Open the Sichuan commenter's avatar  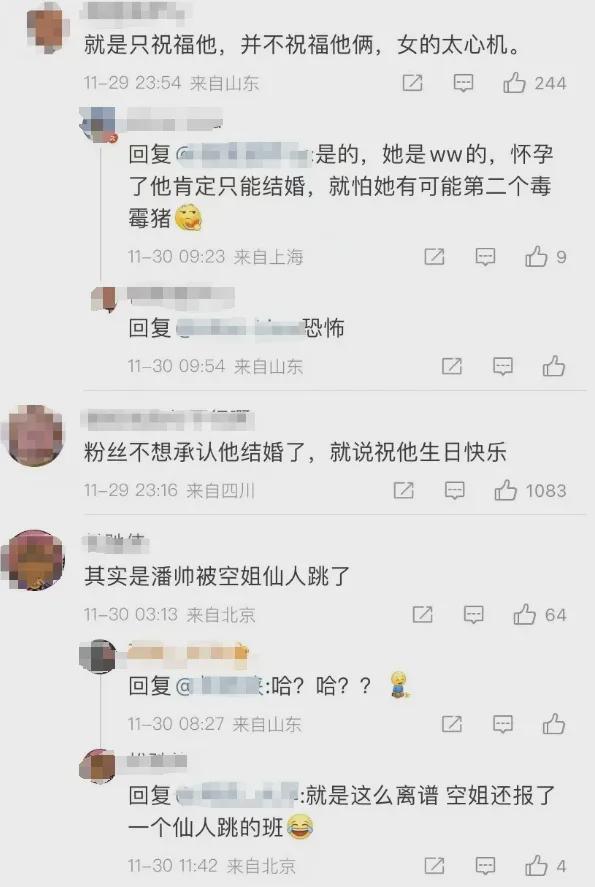(33, 436)
